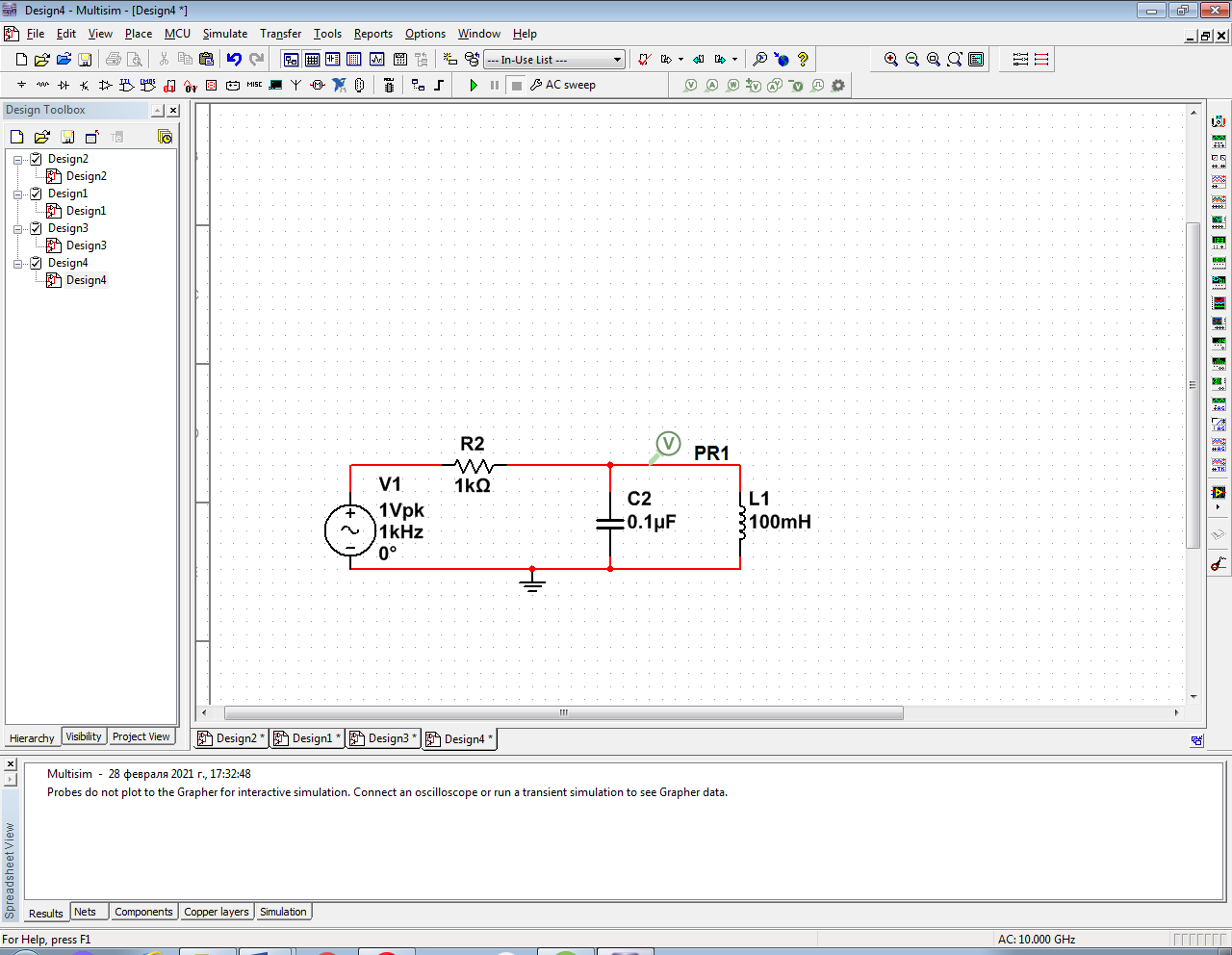Open the Options menu
This screenshot has width=1232, height=955.
[425, 34]
